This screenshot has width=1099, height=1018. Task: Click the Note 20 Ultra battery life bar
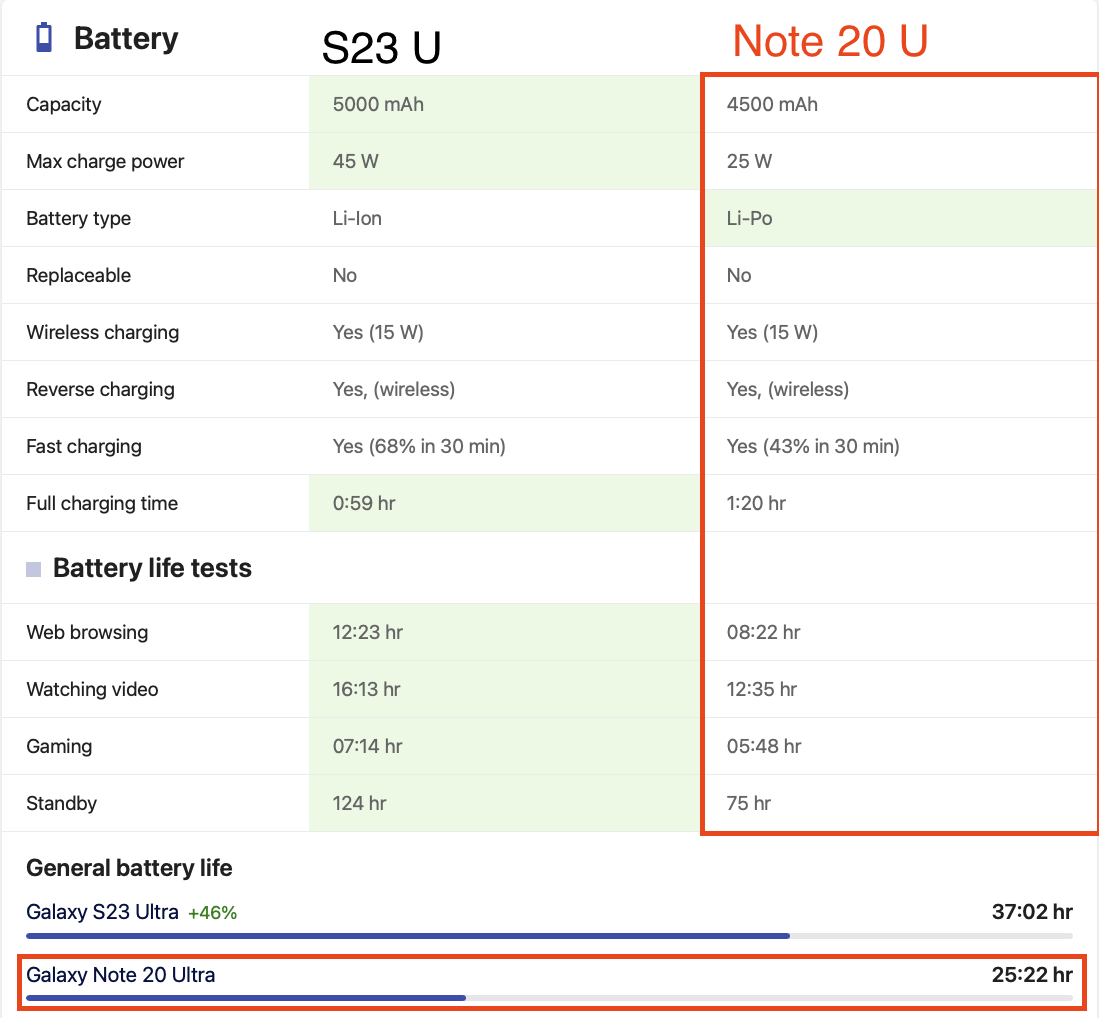pos(550,998)
